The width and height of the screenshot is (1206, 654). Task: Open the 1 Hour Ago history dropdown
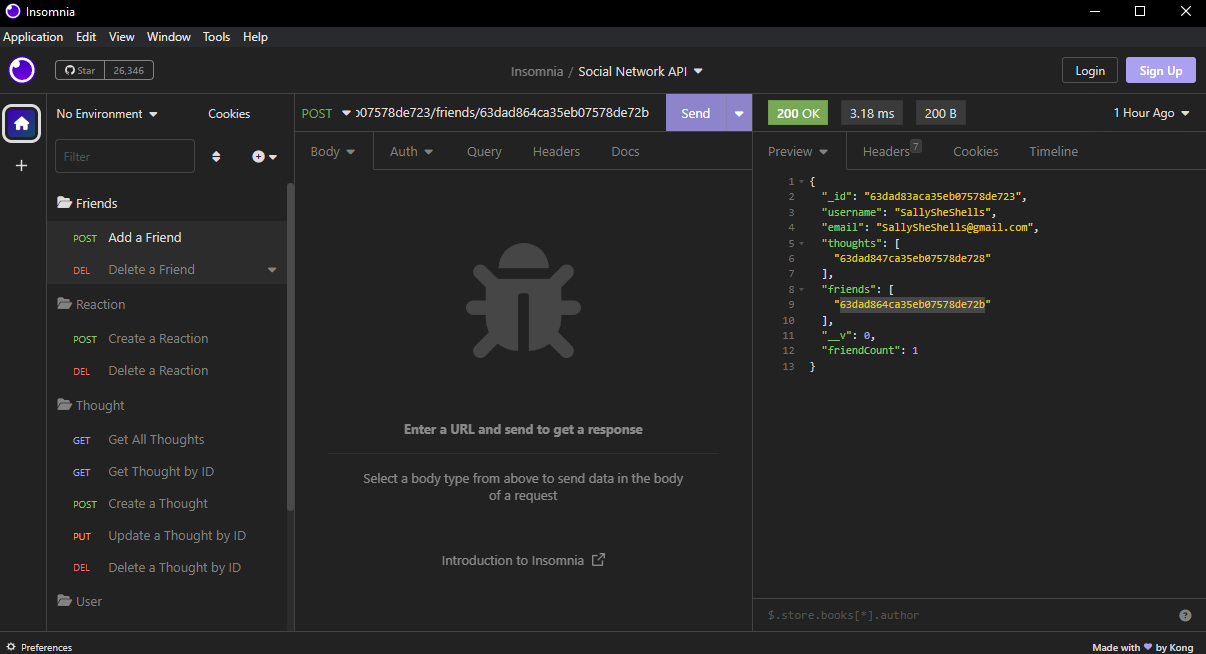[x=1152, y=113]
